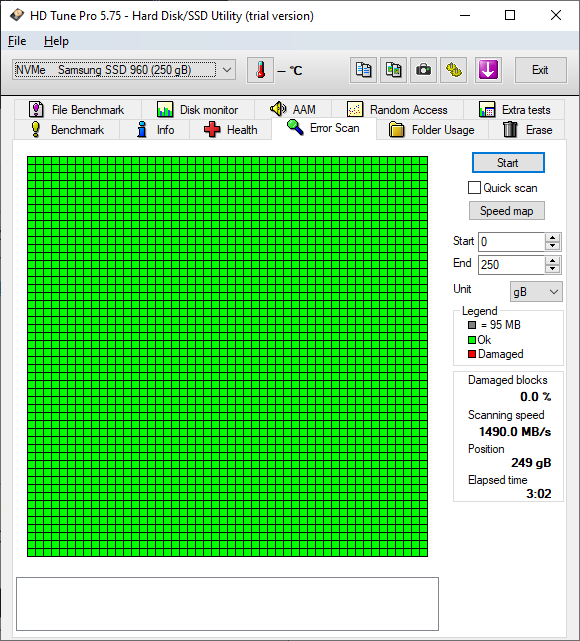The image size is (580, 641).
Task: Focus the End position input field
Action: 512,264
